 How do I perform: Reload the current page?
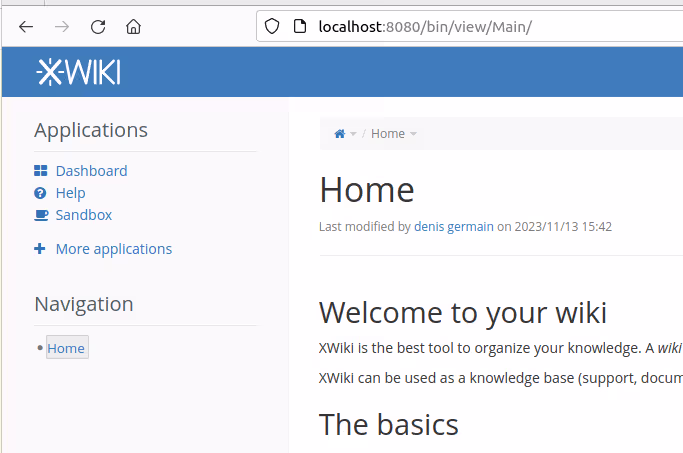coord(98,27)
